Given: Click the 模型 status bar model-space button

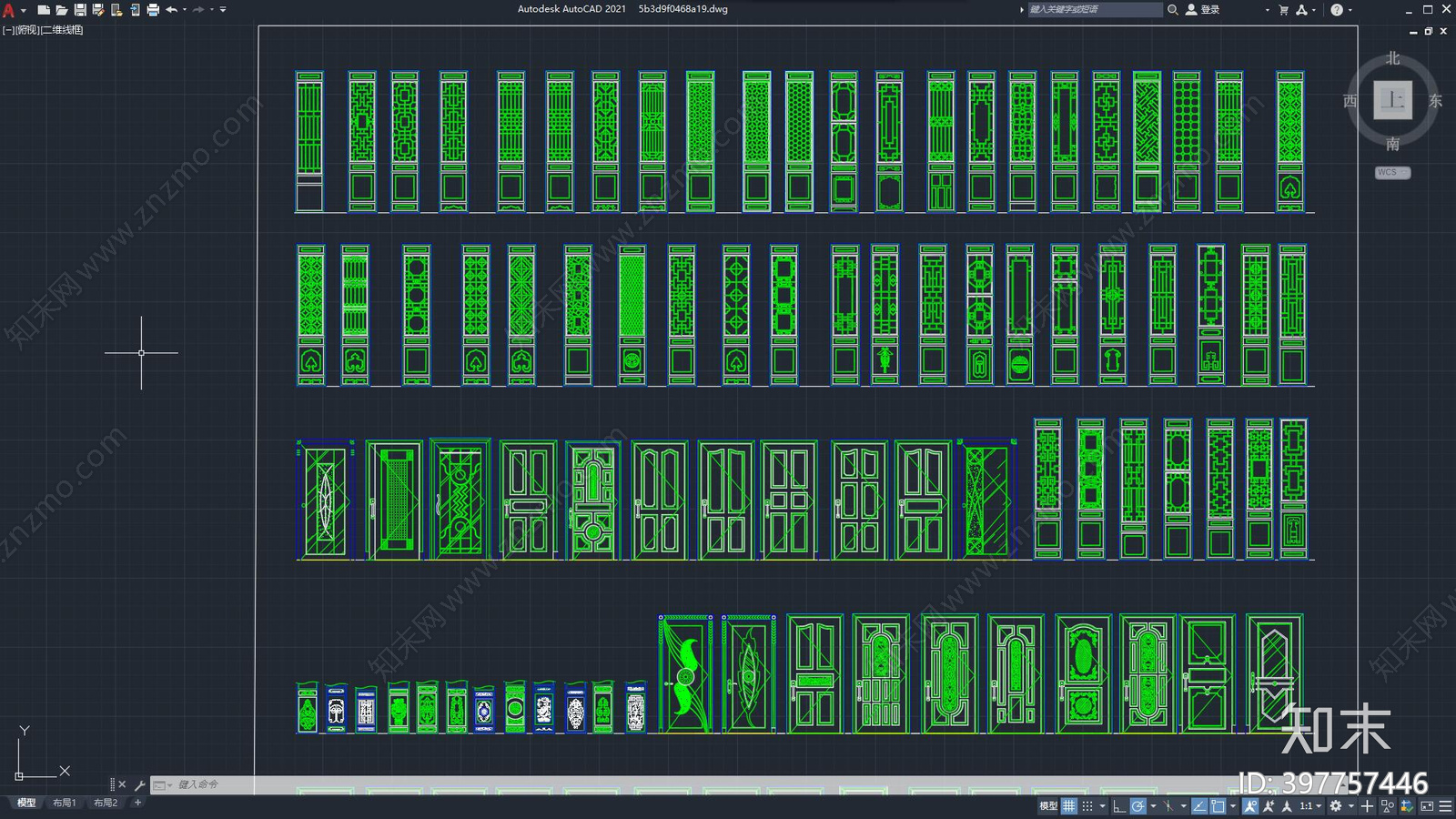Looking at the screenshot, I should click(x=1048, y=806).
